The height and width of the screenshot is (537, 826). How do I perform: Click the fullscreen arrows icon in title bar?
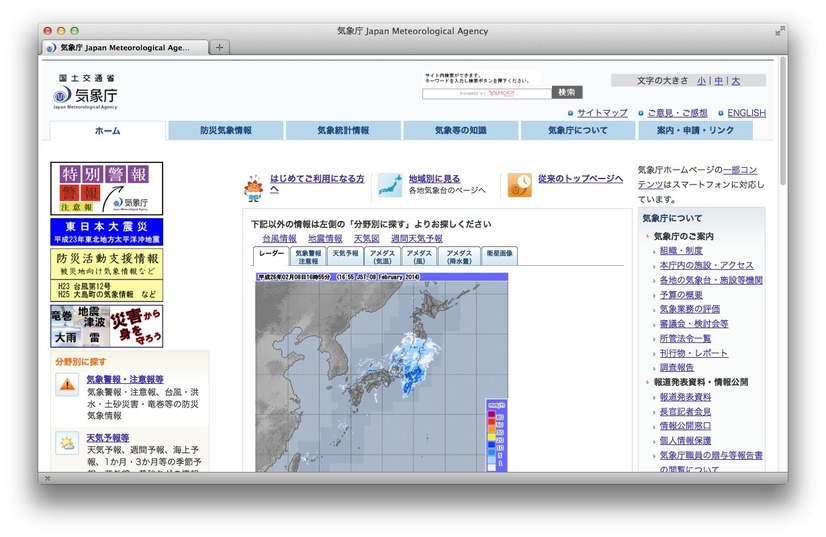pyautogui.click(x=780, y=31)
